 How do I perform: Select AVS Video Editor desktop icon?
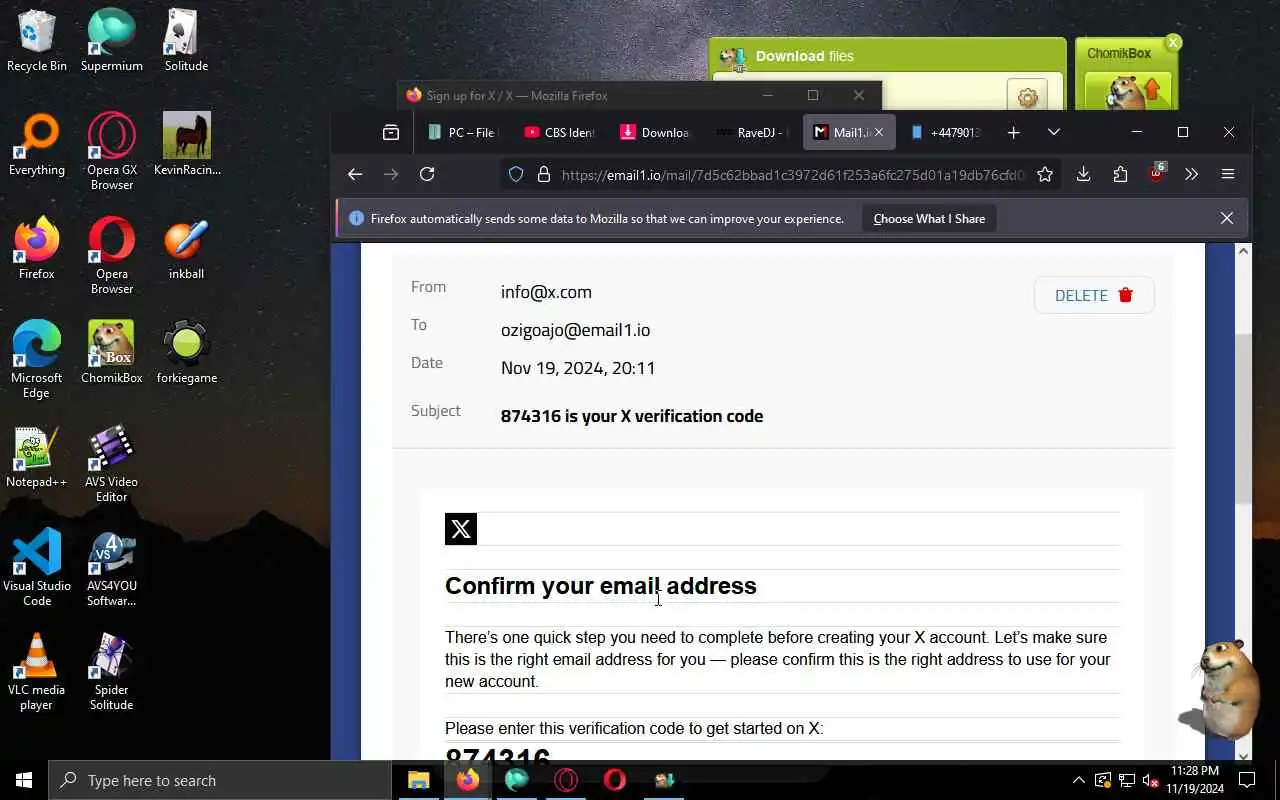click(112, 464)
